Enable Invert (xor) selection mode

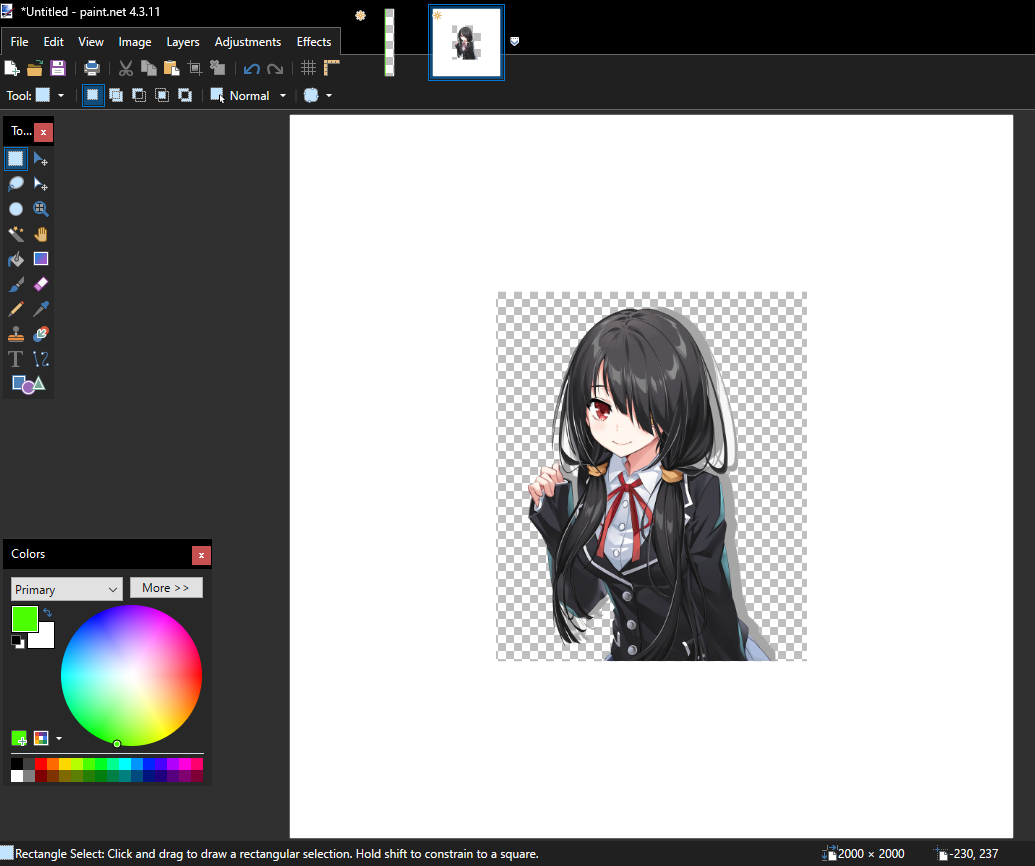click(185, 96)
